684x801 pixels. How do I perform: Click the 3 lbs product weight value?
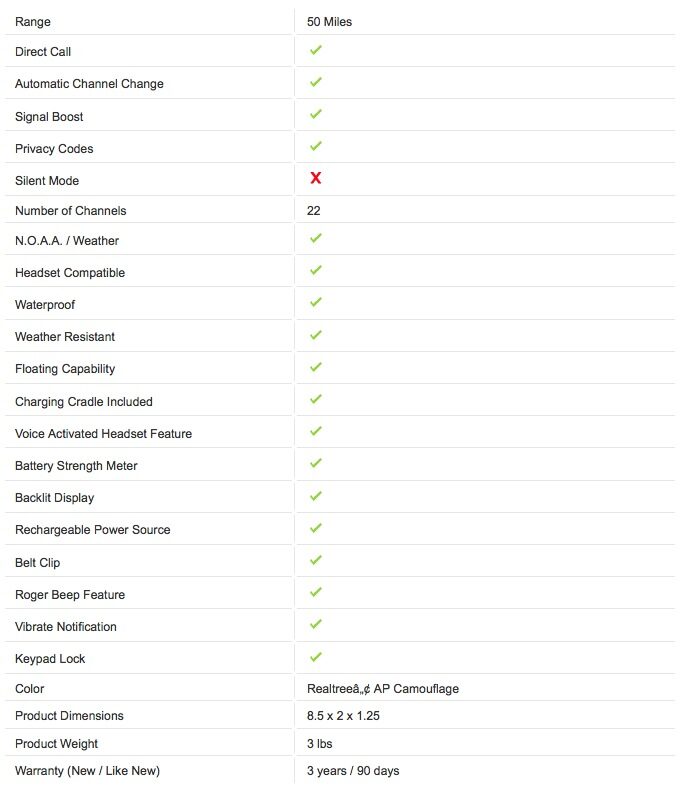tap(320, 744)
